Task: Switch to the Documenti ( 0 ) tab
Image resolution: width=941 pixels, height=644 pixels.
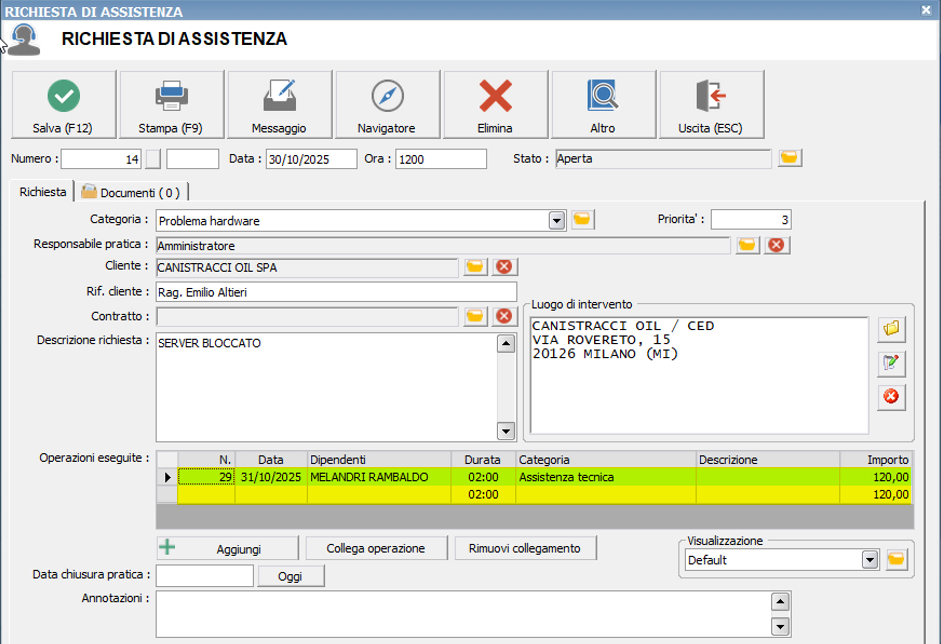Action: [x=131, y=192]
